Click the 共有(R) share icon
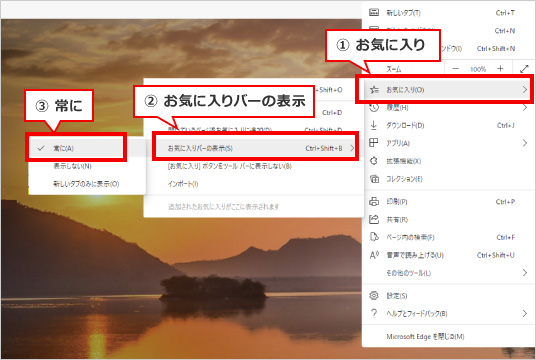 point(374,219)
